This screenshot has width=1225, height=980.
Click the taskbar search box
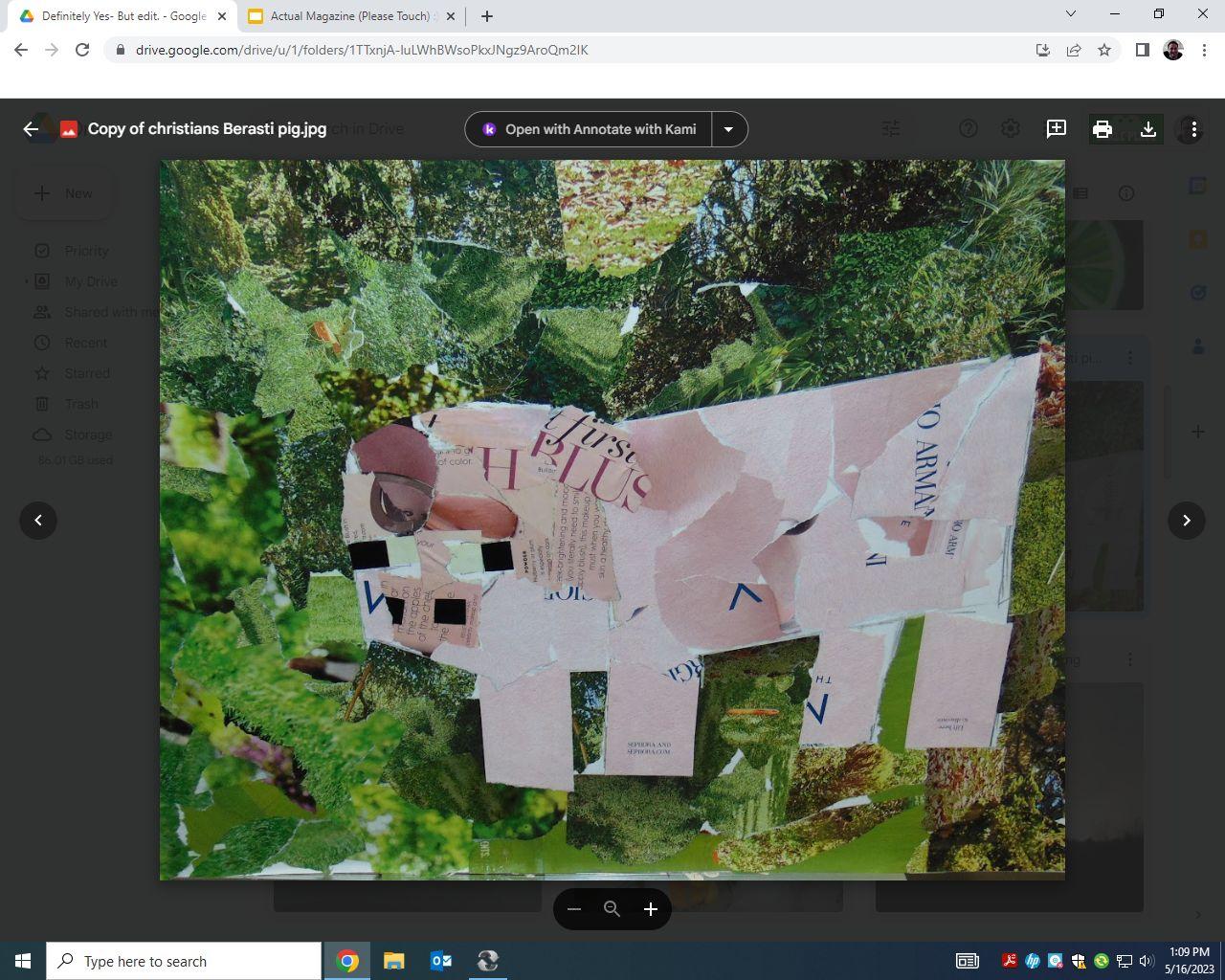point(184,961)
